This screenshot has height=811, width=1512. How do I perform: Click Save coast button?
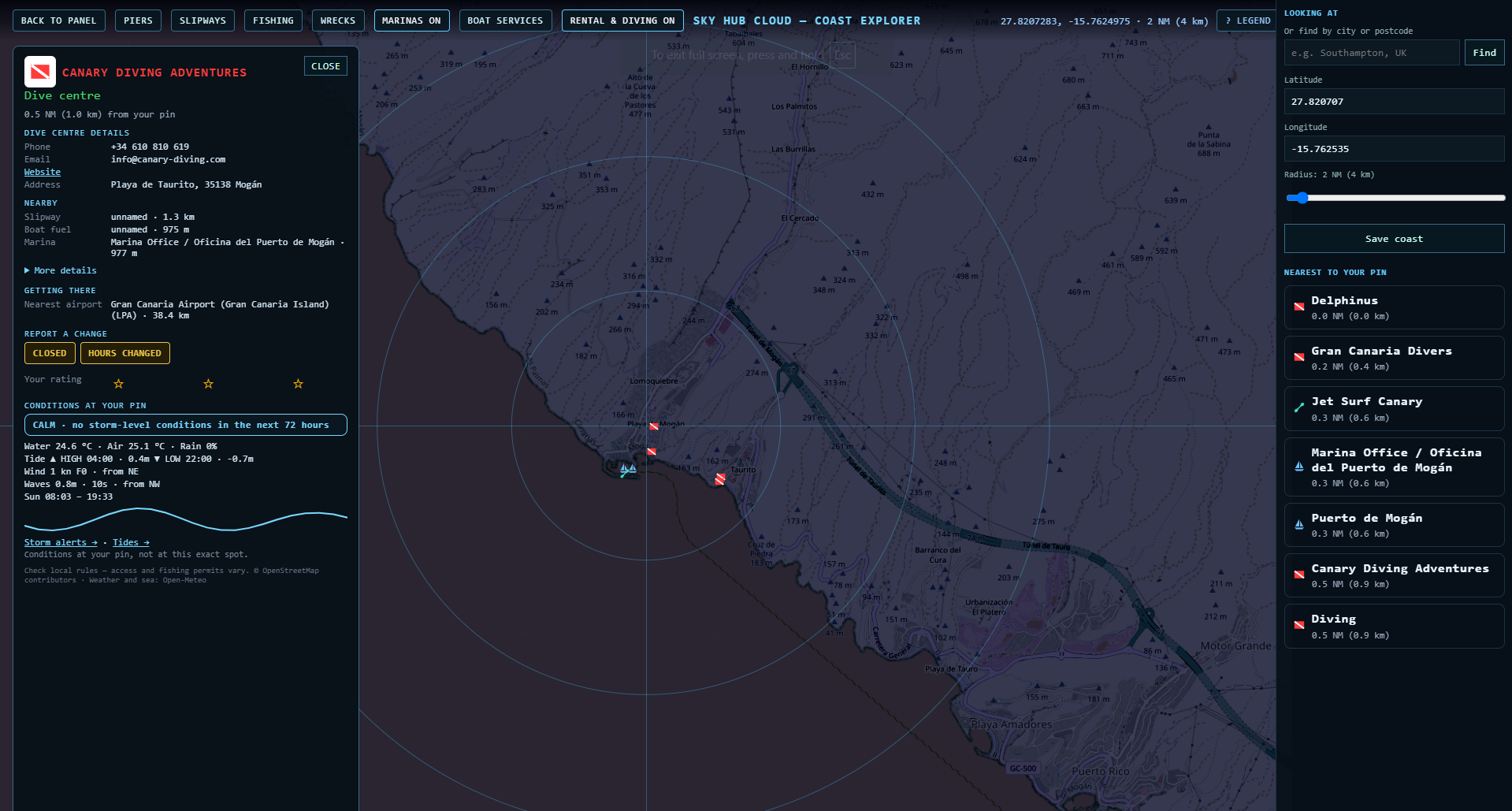point(1394,239)
